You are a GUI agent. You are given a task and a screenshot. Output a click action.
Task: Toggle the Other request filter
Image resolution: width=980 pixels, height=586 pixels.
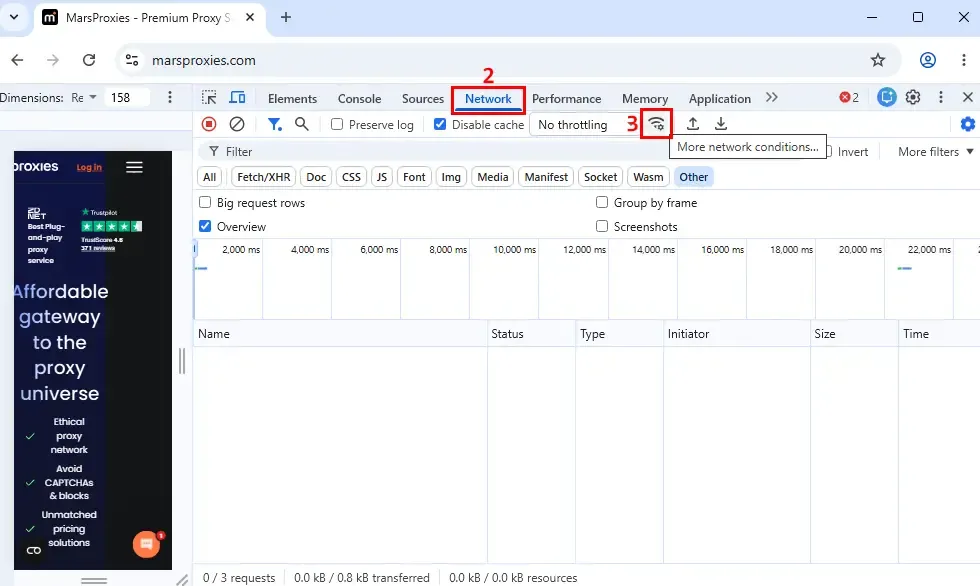pyautogui.click(x=693, y=177)
